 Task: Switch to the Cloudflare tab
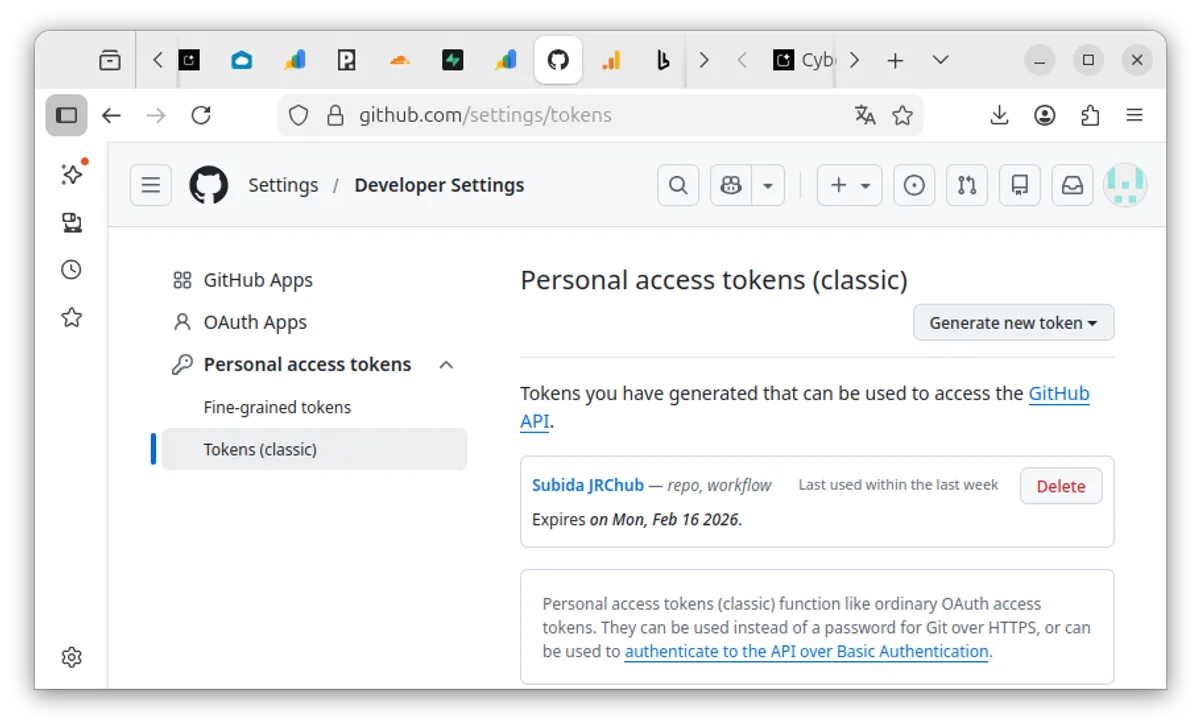[x=399, y=61]
